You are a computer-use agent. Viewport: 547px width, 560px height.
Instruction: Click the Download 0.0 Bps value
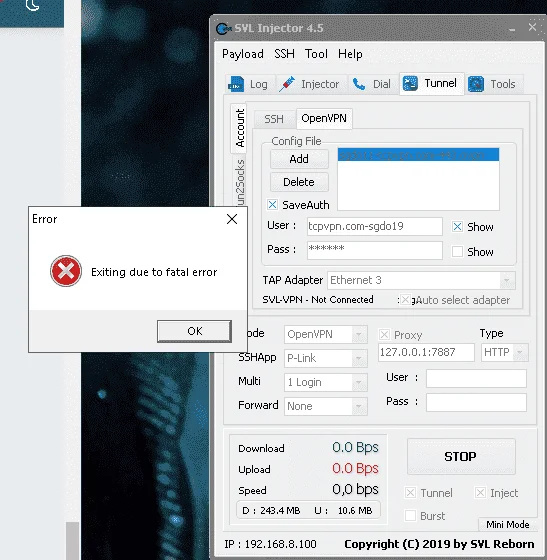point(355,447)
